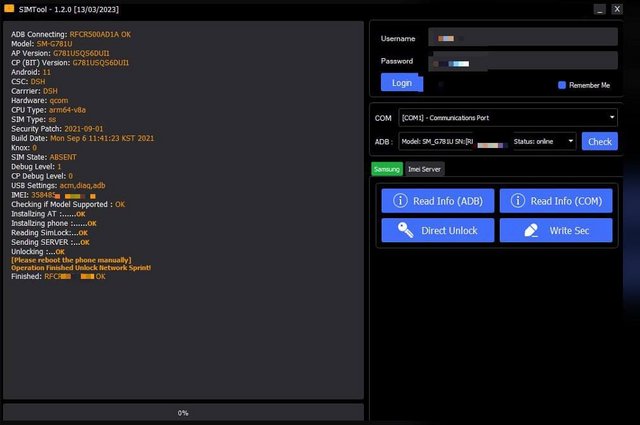Check the ADB device connection

click(x=600, y=141)
